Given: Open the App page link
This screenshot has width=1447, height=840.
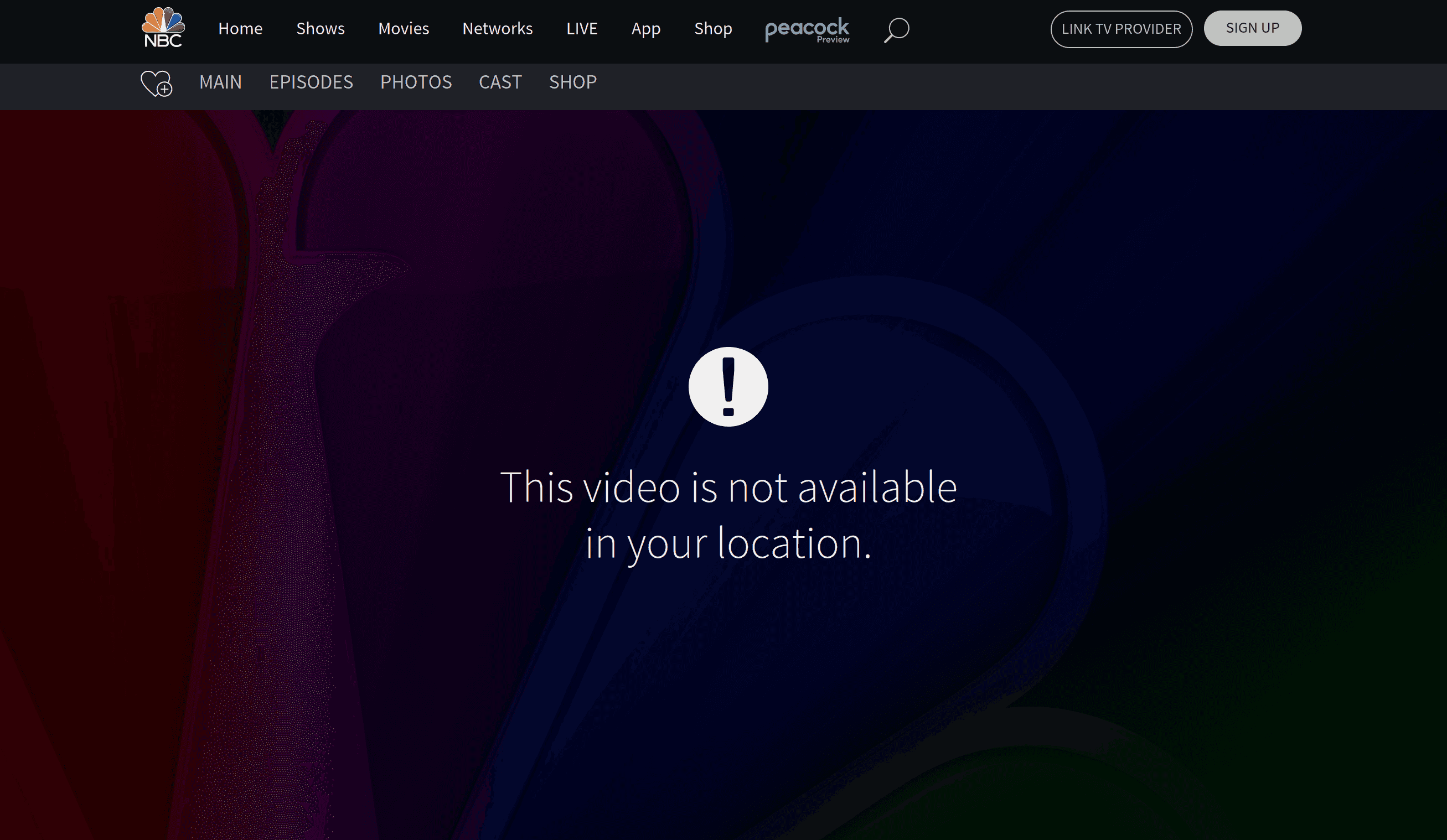Looking at the screenshot, I should (x=646, y=29).
